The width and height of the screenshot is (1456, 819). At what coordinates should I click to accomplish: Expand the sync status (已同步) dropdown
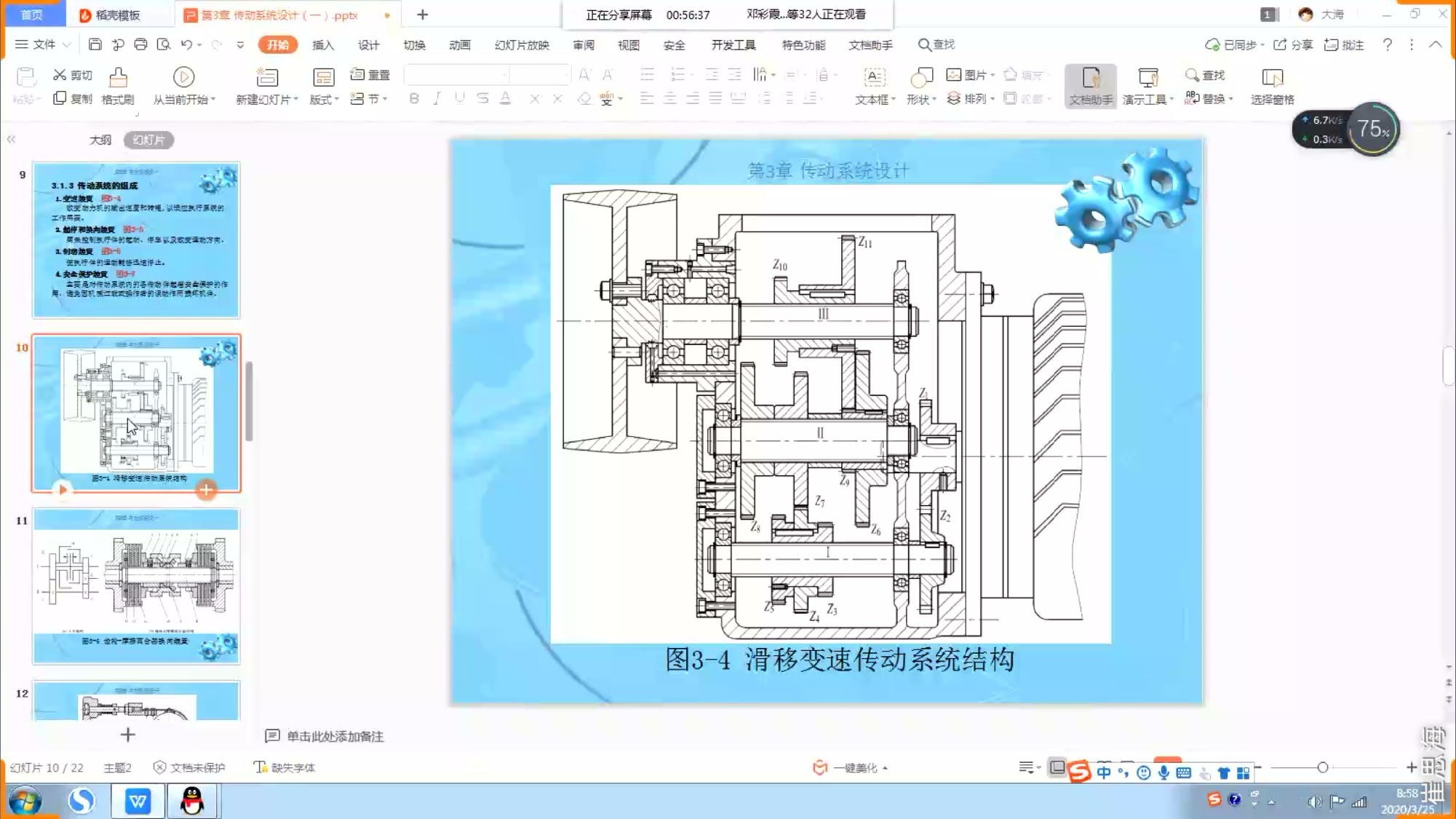(1262, 45)
